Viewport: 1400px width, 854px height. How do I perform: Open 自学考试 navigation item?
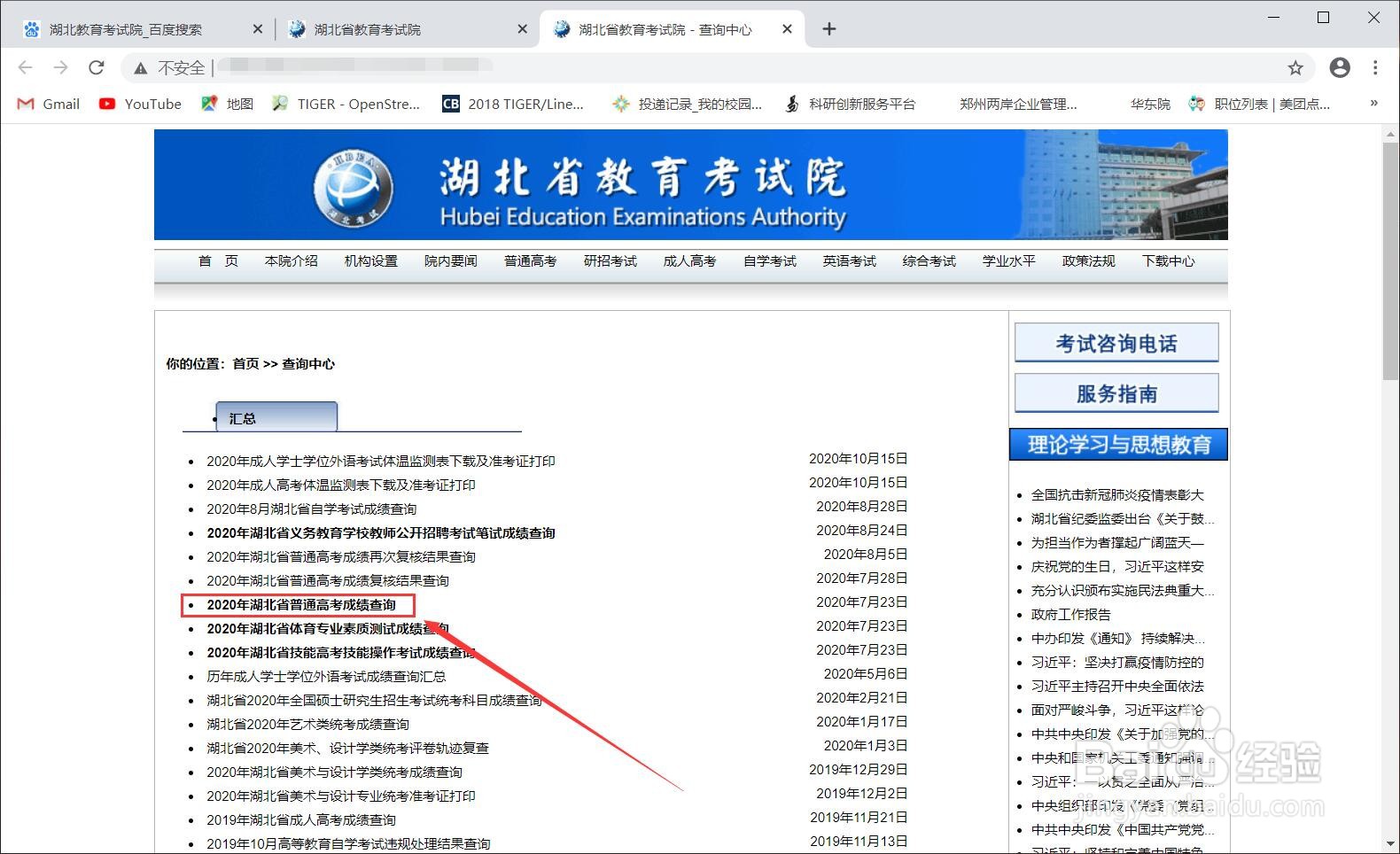pyautogui.click(x=769, y=261)
